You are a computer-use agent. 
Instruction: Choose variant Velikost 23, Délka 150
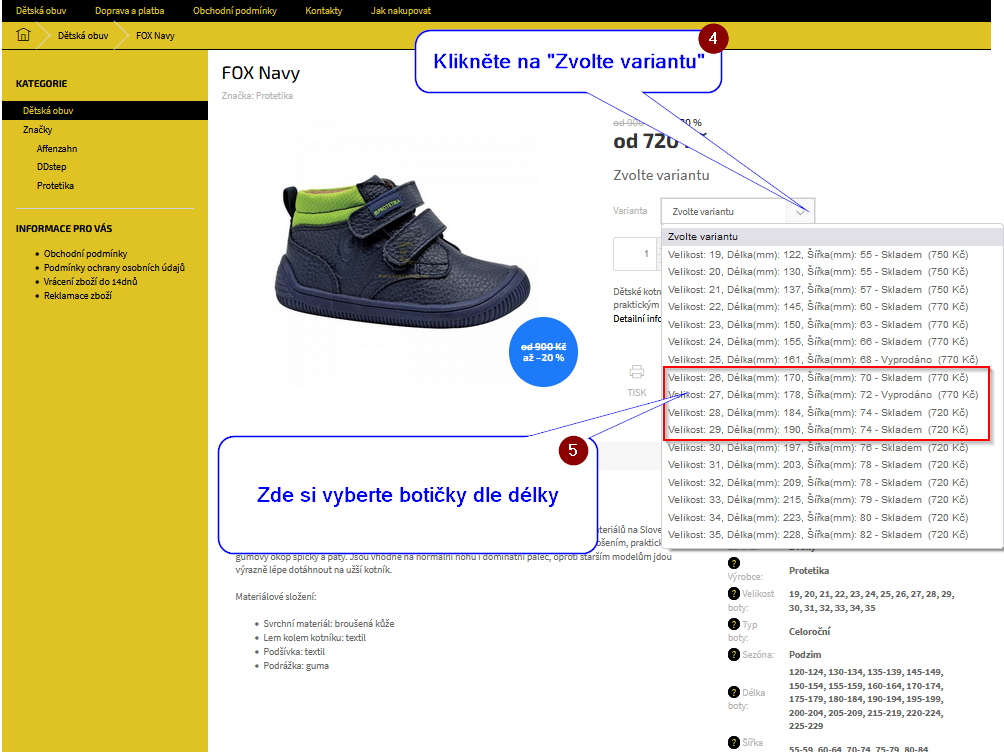(x=832, y=325)
